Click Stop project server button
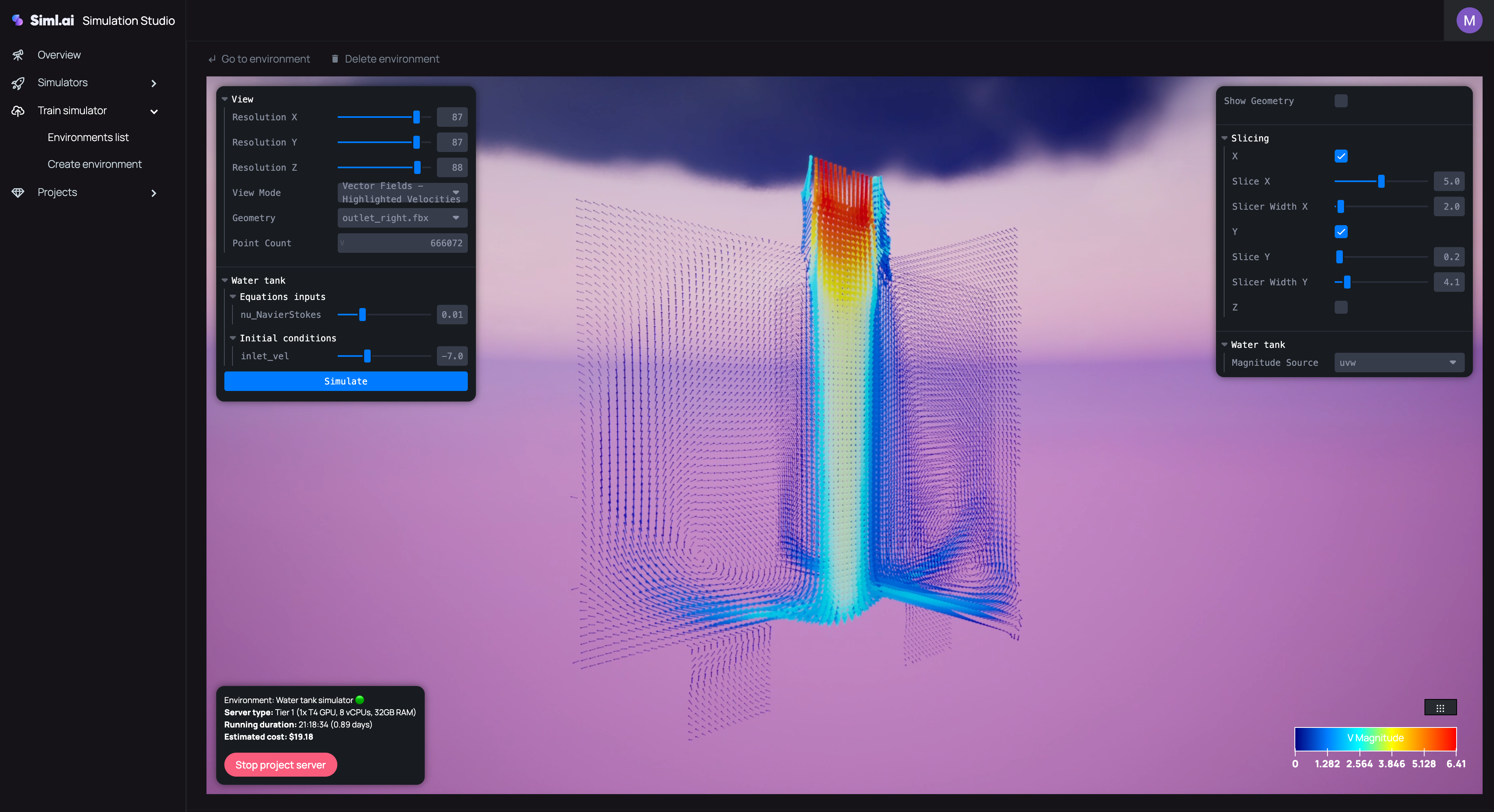This screenshot has height=812, width=1494. coord(280,764)
